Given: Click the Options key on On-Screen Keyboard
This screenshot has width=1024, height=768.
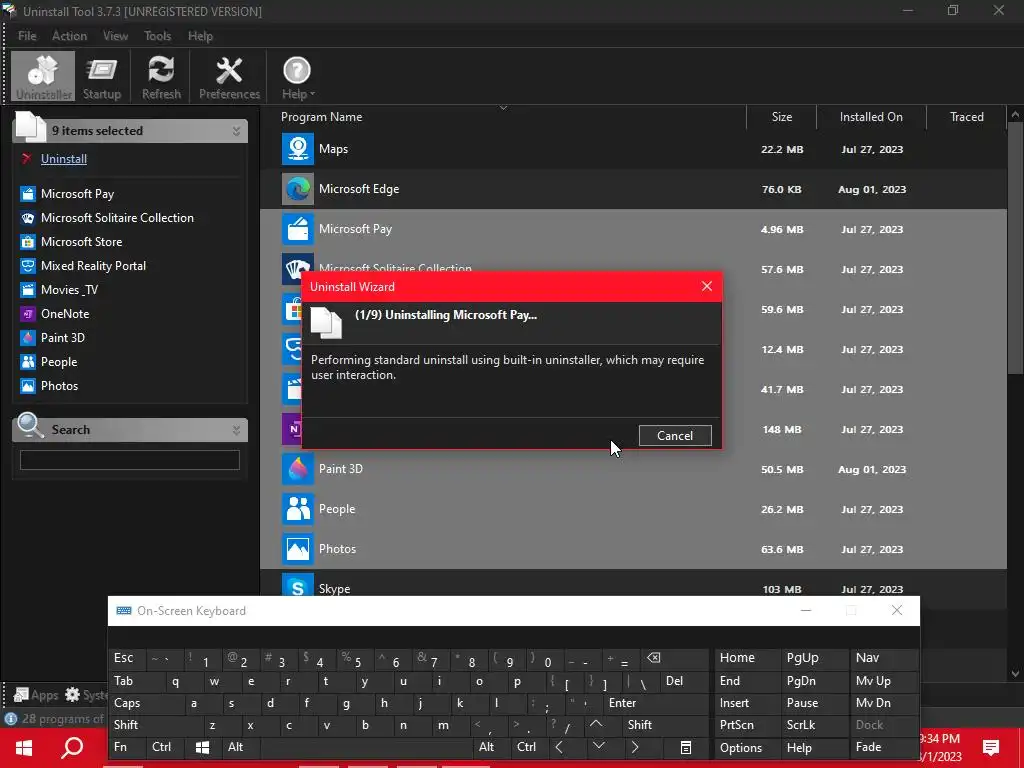Looking at the screenshot, I should point(747,748).
